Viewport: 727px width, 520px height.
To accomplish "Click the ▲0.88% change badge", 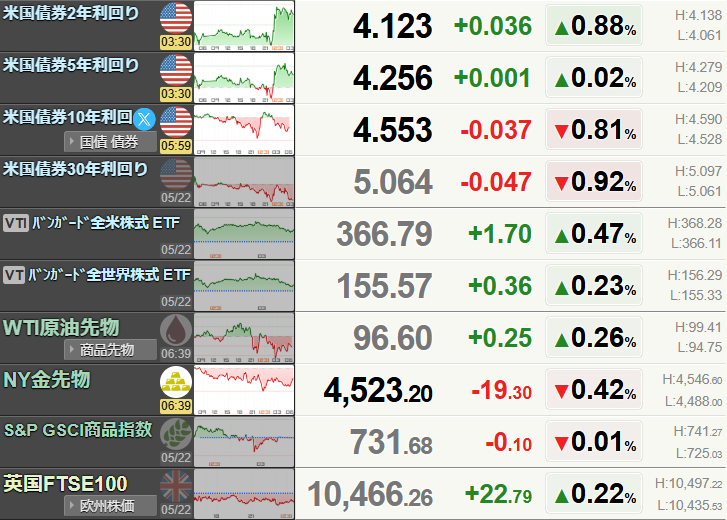I will [x=594, y=25].
